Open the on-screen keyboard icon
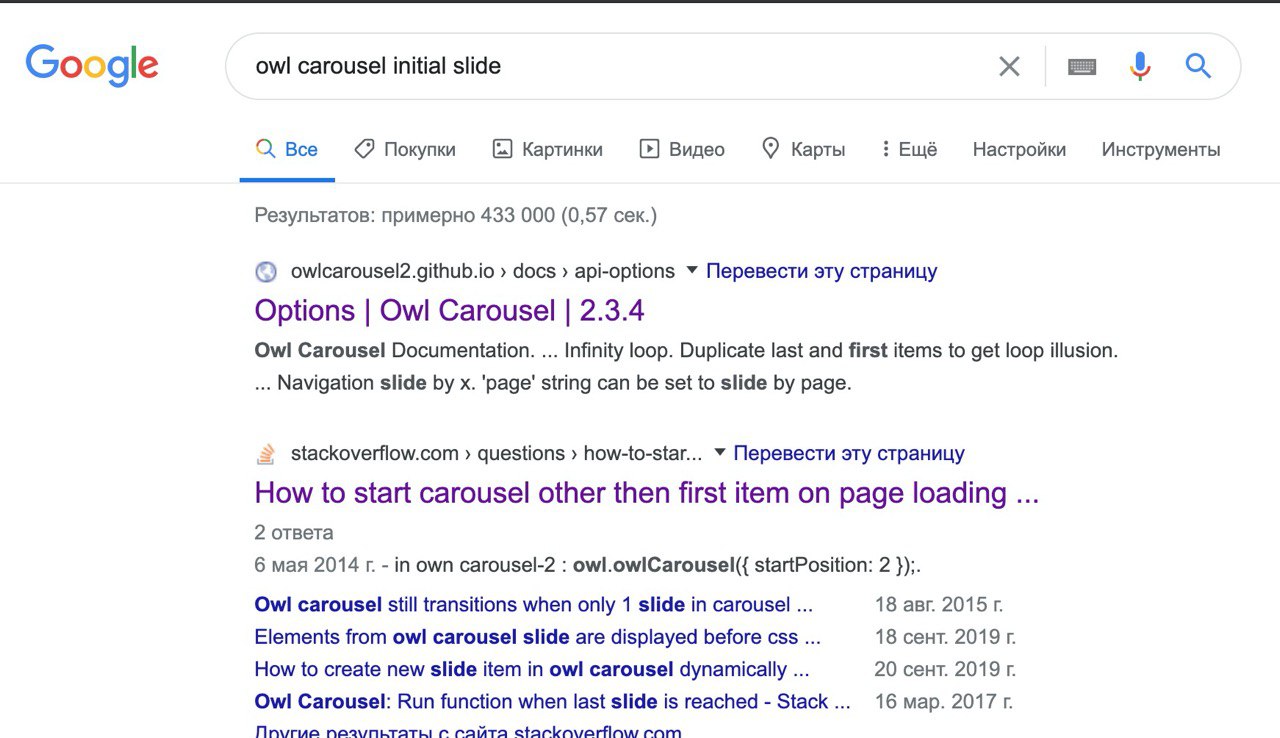 pyautogui.click(x=1082, y=67)
